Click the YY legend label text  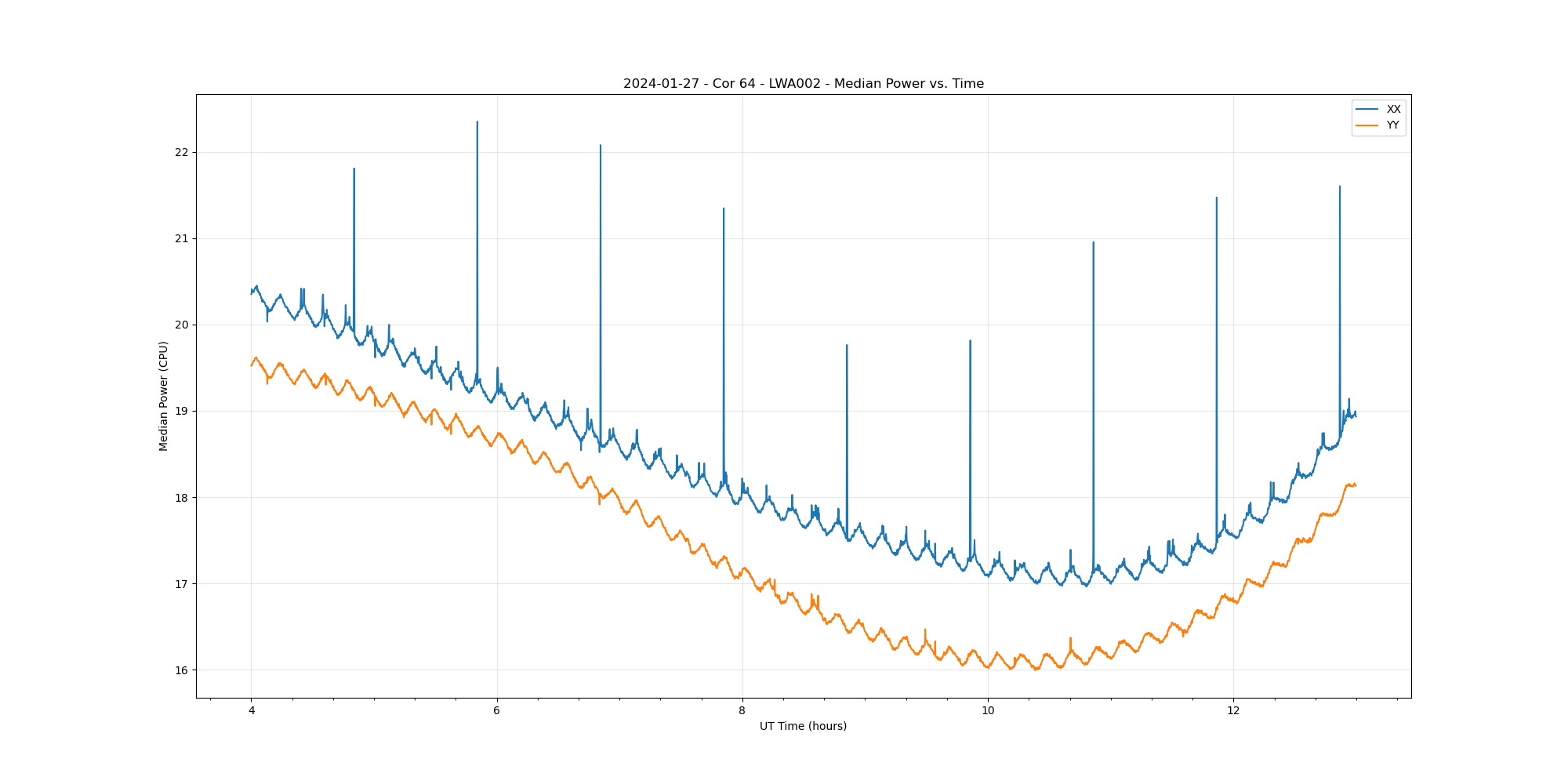click(1392, 125)
